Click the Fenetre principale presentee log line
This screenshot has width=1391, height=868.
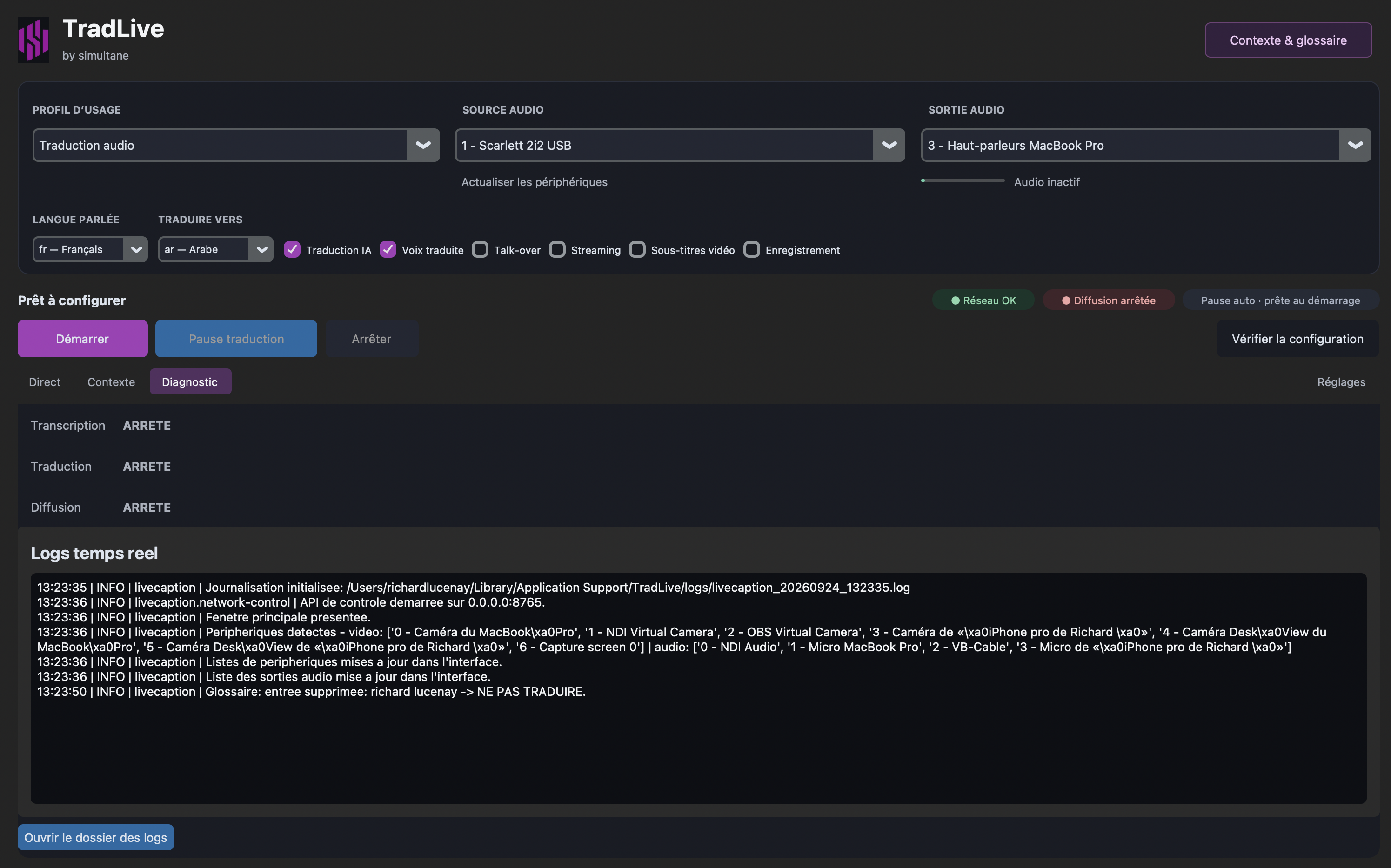pos(204,617)
